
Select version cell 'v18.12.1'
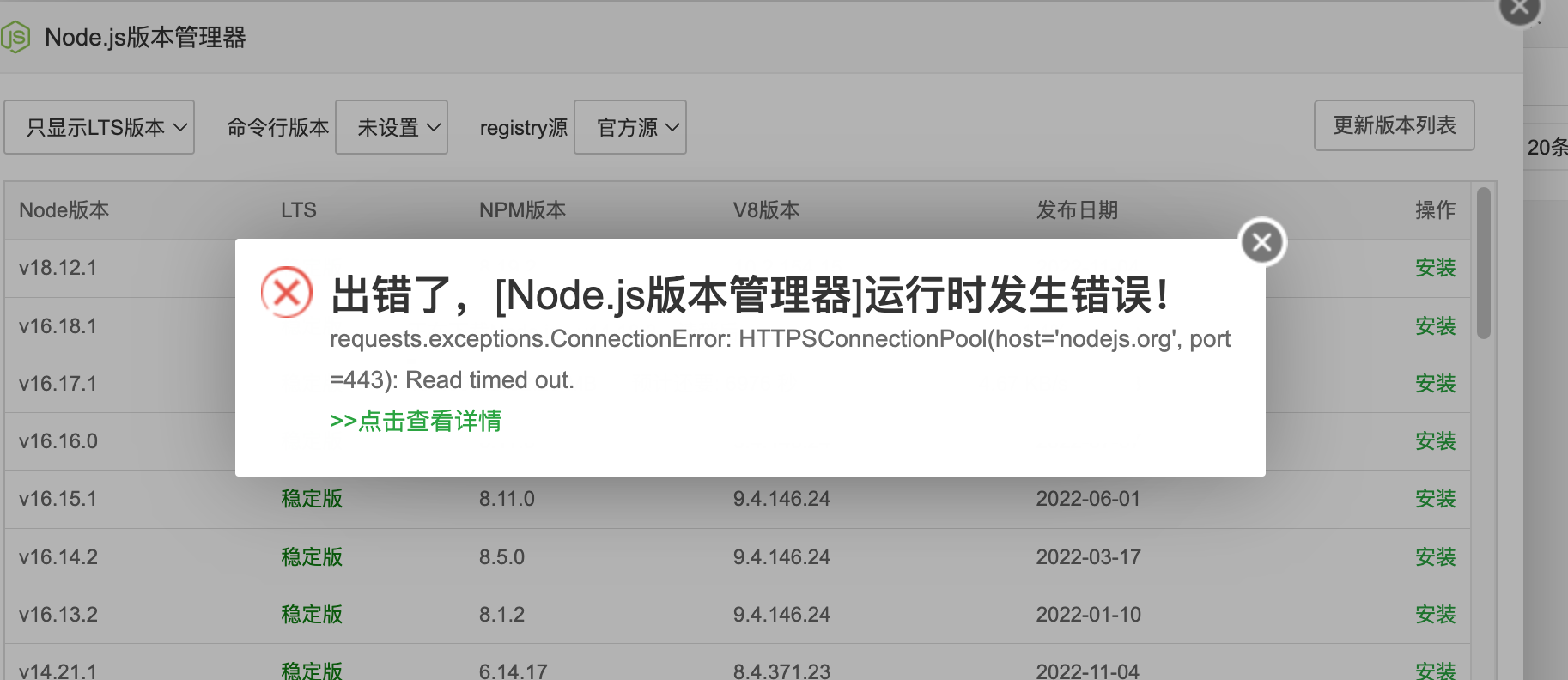click(58, 268)
